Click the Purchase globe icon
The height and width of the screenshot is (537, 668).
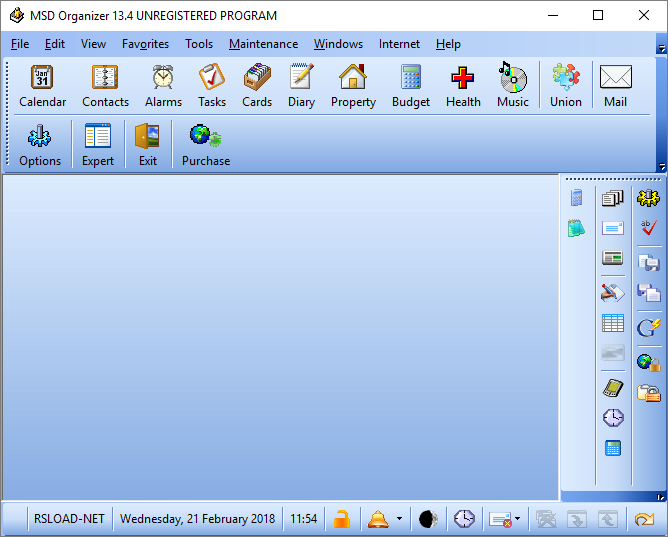[x=206, y=136]
